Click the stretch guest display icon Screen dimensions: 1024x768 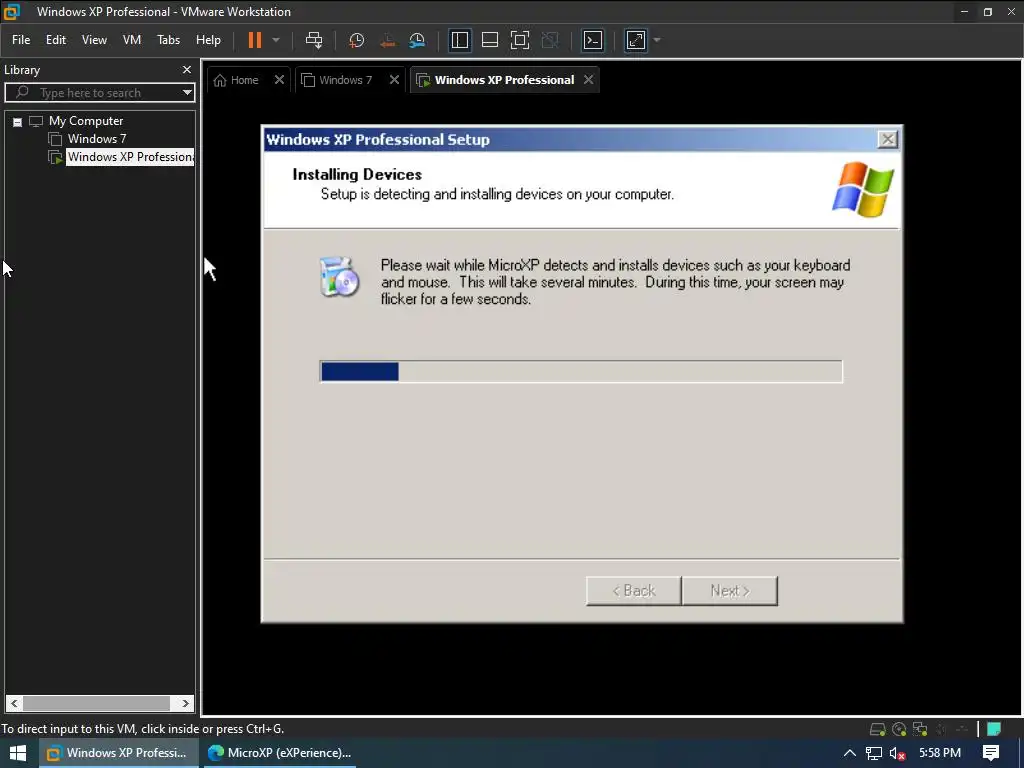click(636, 40)
